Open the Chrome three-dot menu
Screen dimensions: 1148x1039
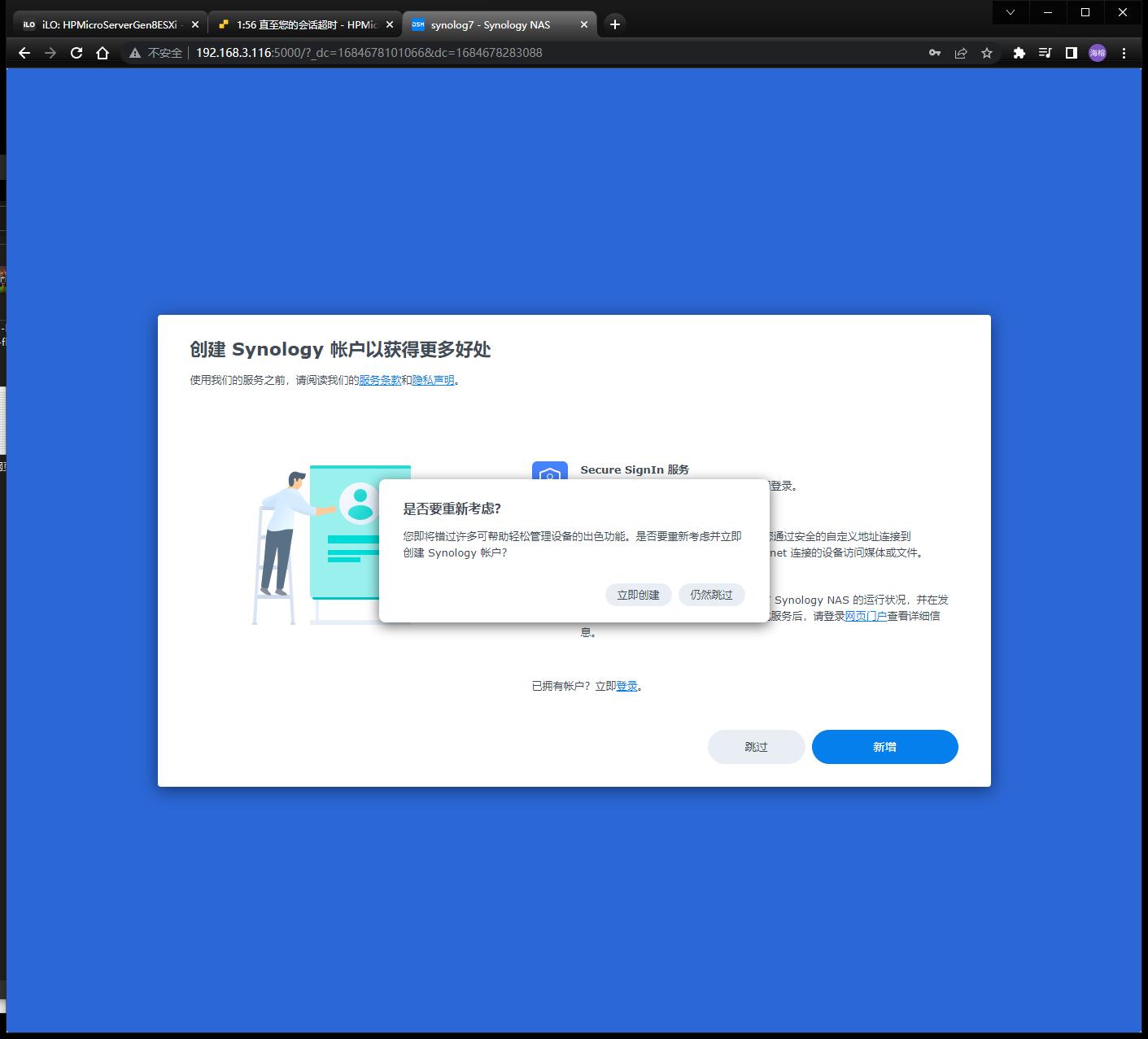[x=1124, y=52]
